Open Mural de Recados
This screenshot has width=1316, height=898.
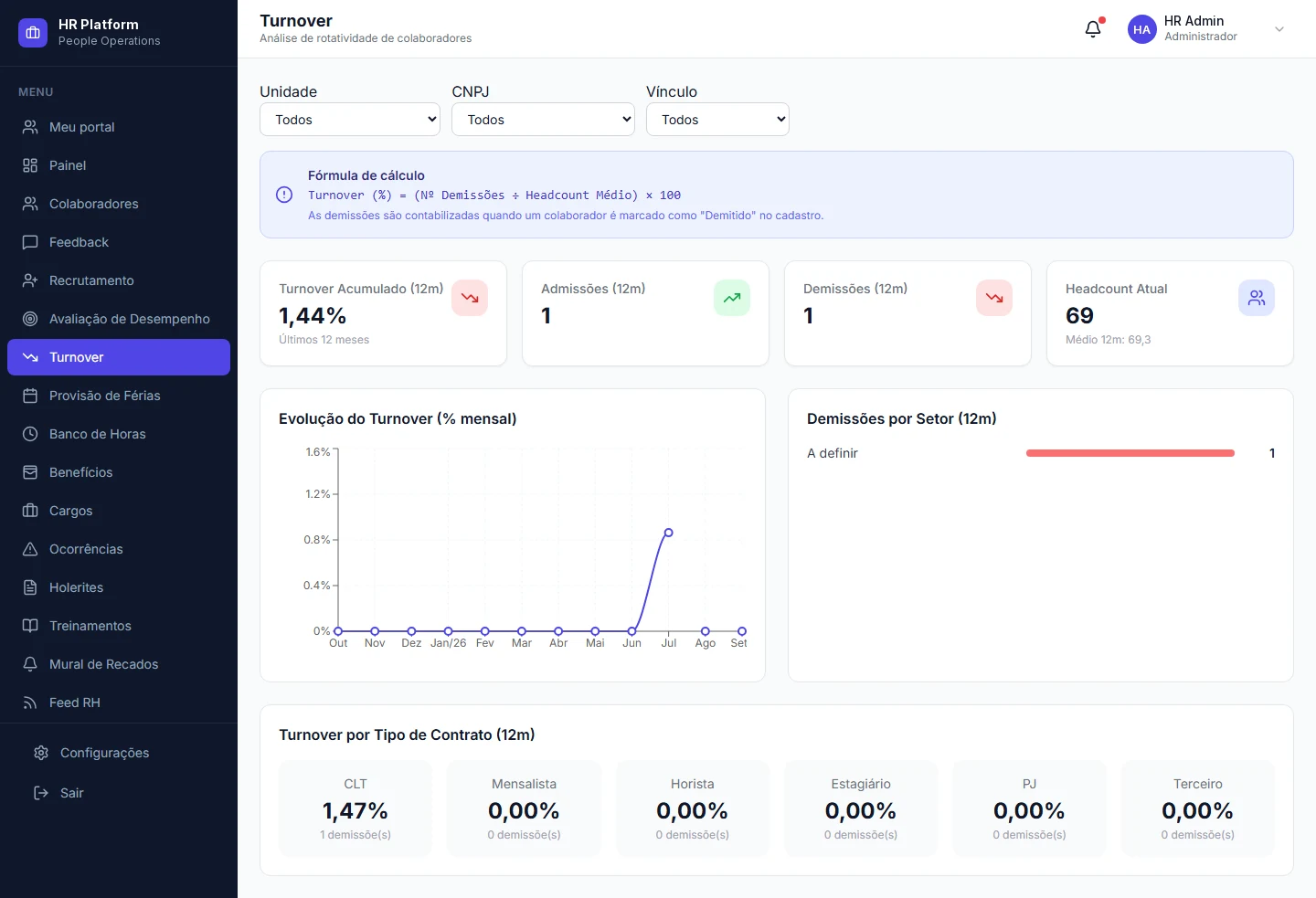(119, 664)
